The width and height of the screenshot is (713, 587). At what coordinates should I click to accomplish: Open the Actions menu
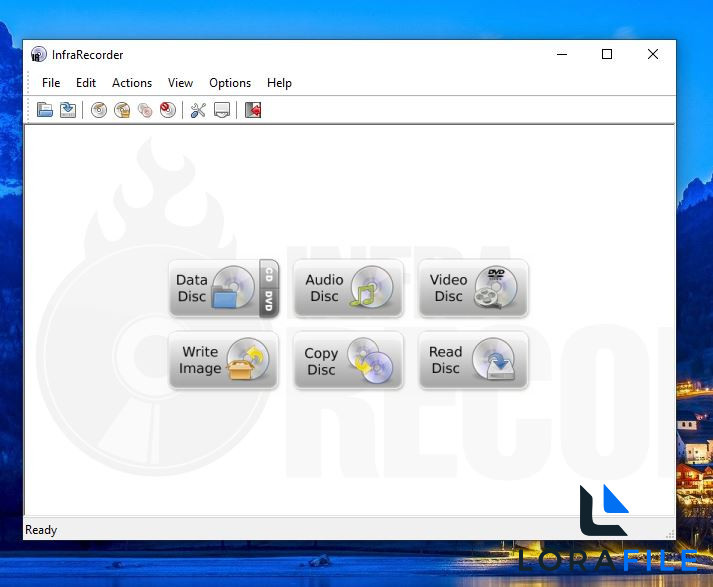tap(132, 83)
